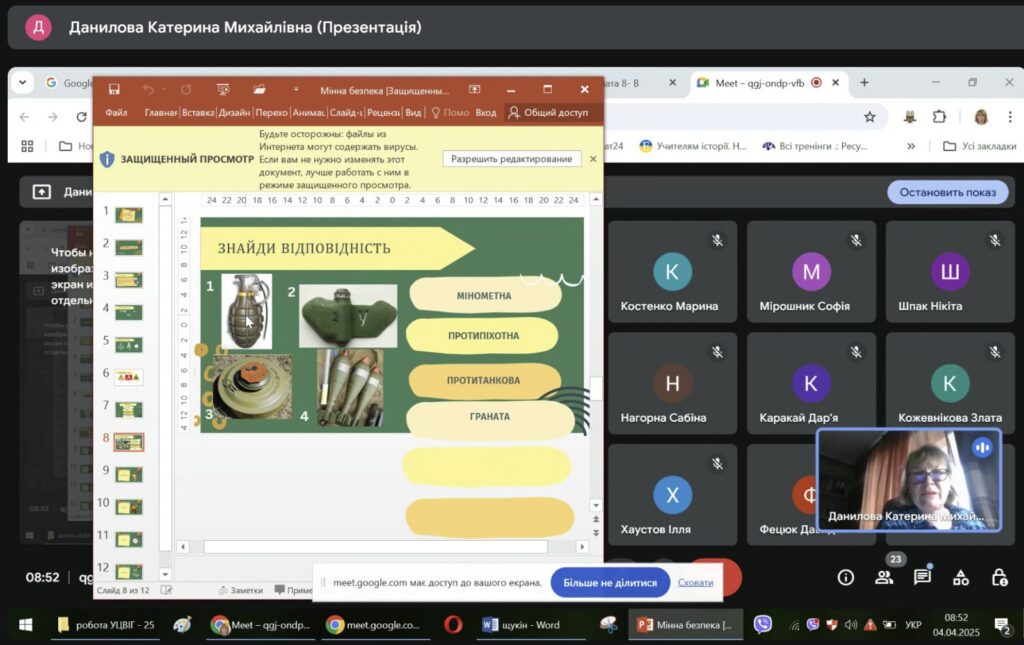Image resolution: width=1024 pixels, height=645 pixels.
Task: Click slide area vertical scroll-down arrow
Action: point(596,505)
